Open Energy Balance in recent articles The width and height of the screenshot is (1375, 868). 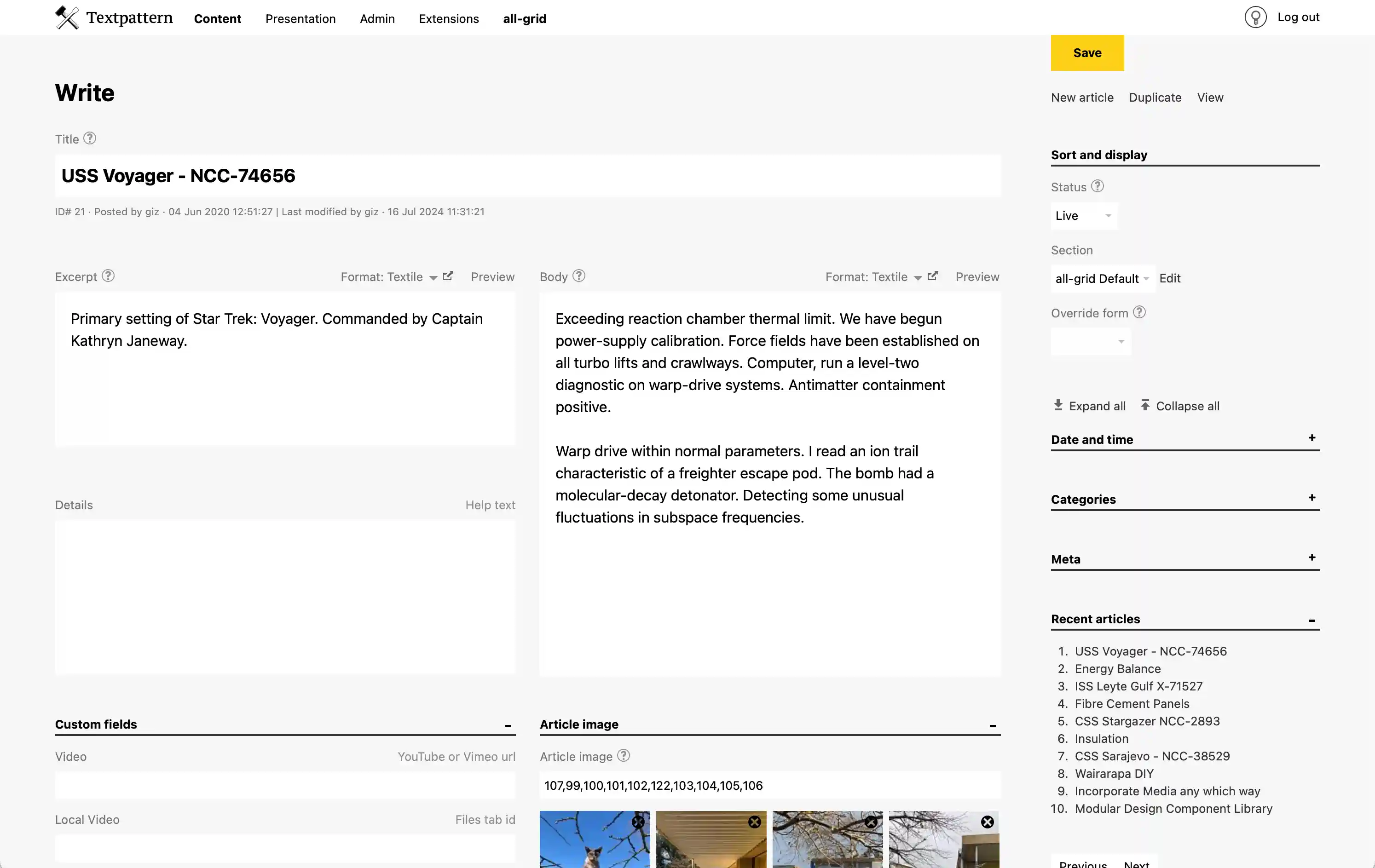pos(1117,668)
